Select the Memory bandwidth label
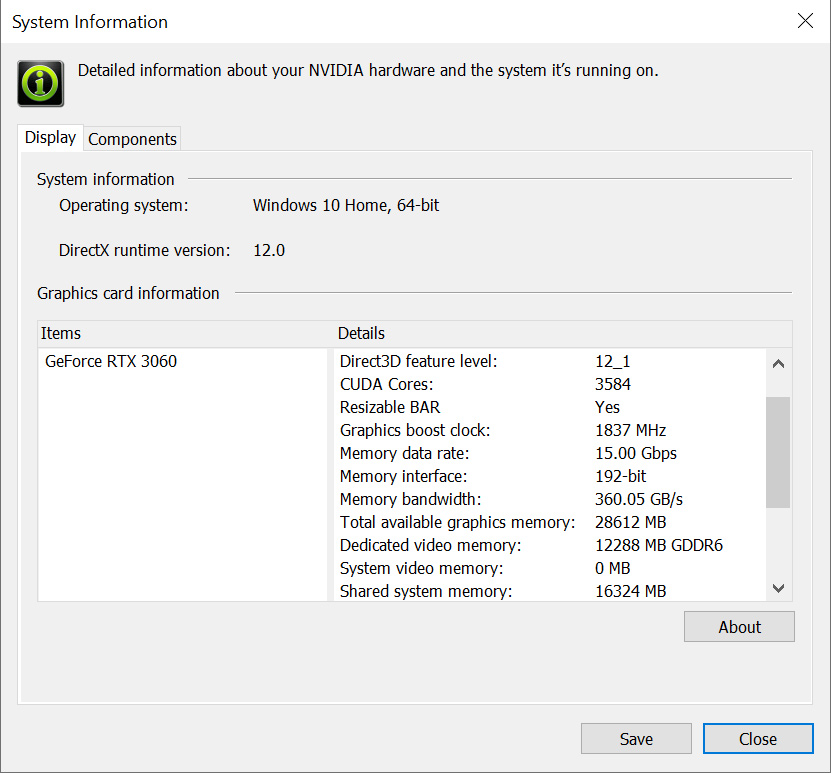Image resolution: width=831 pixels, height=773 pixels. (x=410, y=499)
